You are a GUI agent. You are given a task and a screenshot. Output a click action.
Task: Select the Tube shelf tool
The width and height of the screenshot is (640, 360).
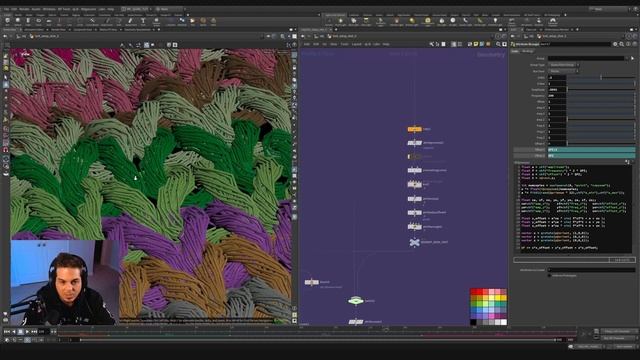point(28,21)
